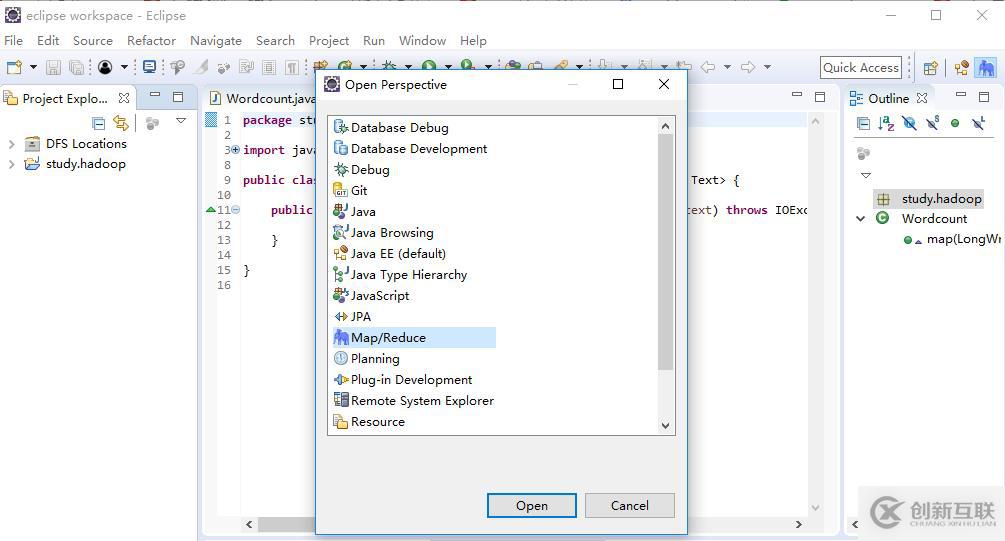The height and width of the screenshot is (541, 1005).
Task: Open the Forward arrow history dropdown
Action: (767, 67)
